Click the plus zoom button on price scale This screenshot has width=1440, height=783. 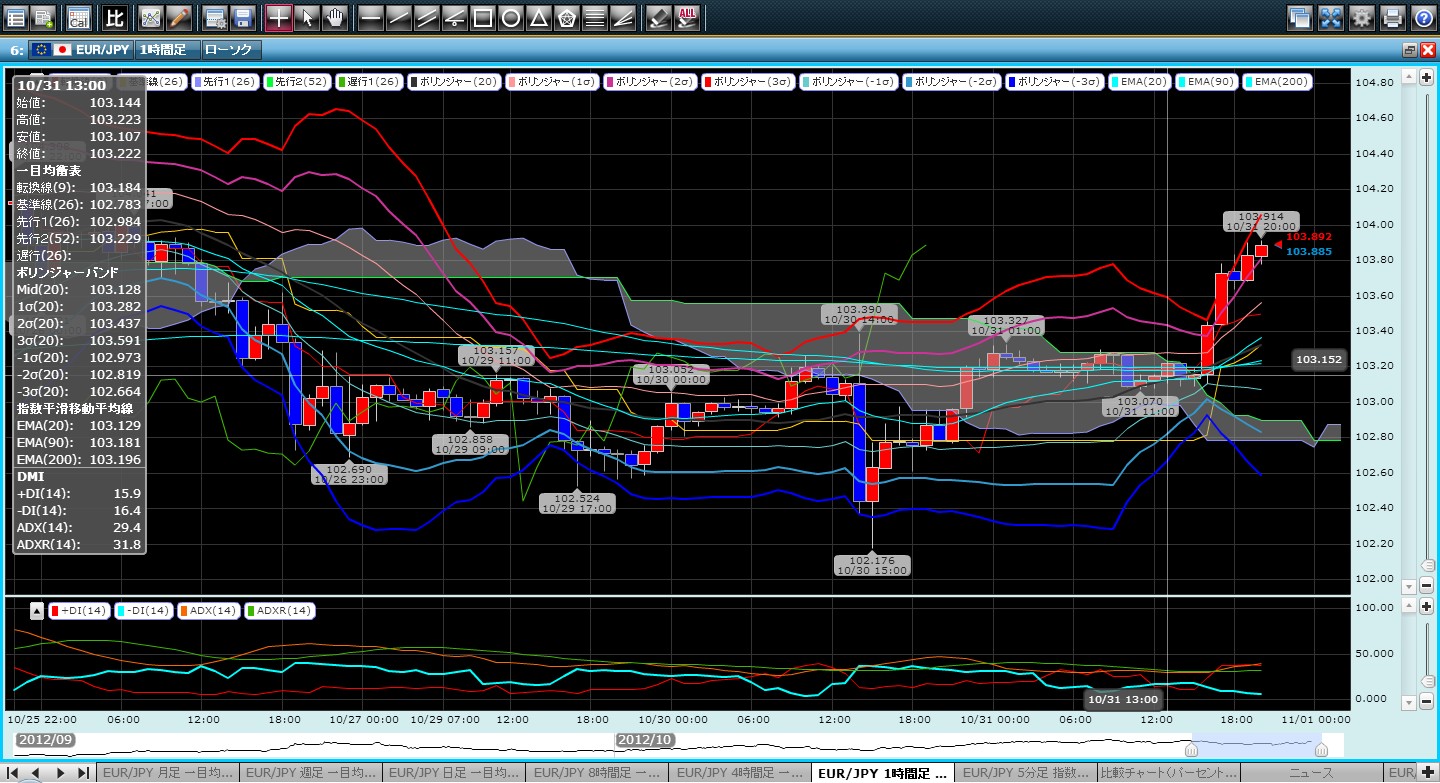[x=1426, y=77]
